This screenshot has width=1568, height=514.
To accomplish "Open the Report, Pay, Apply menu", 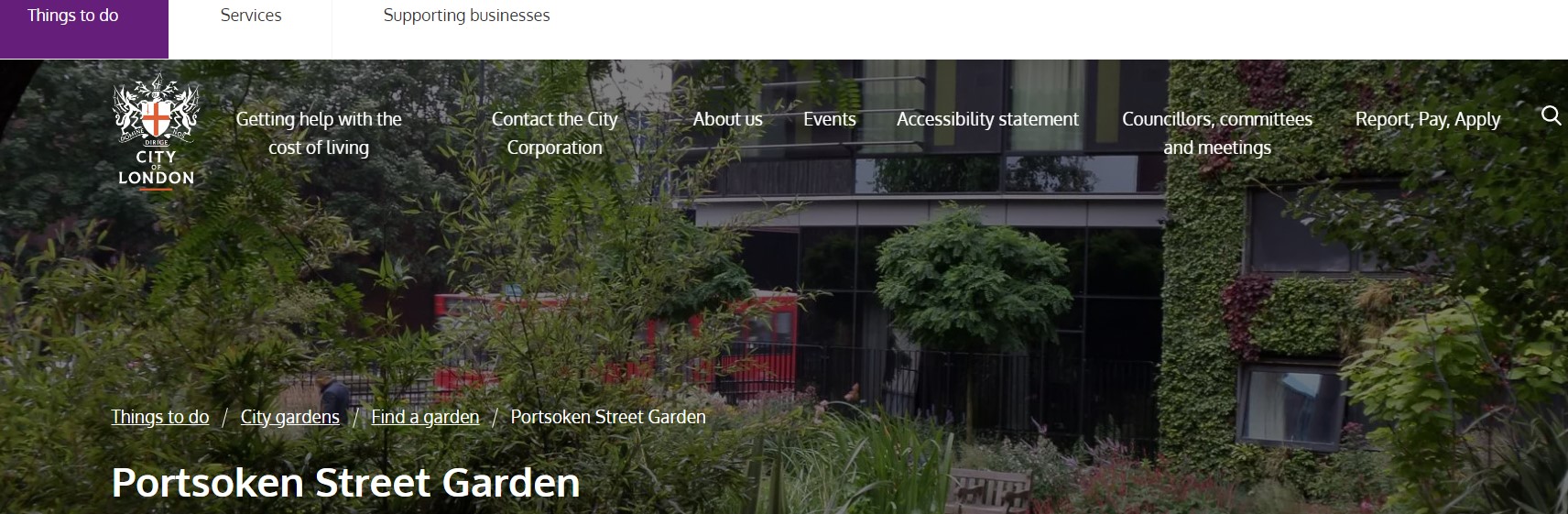I will [x=1428, y=119].
